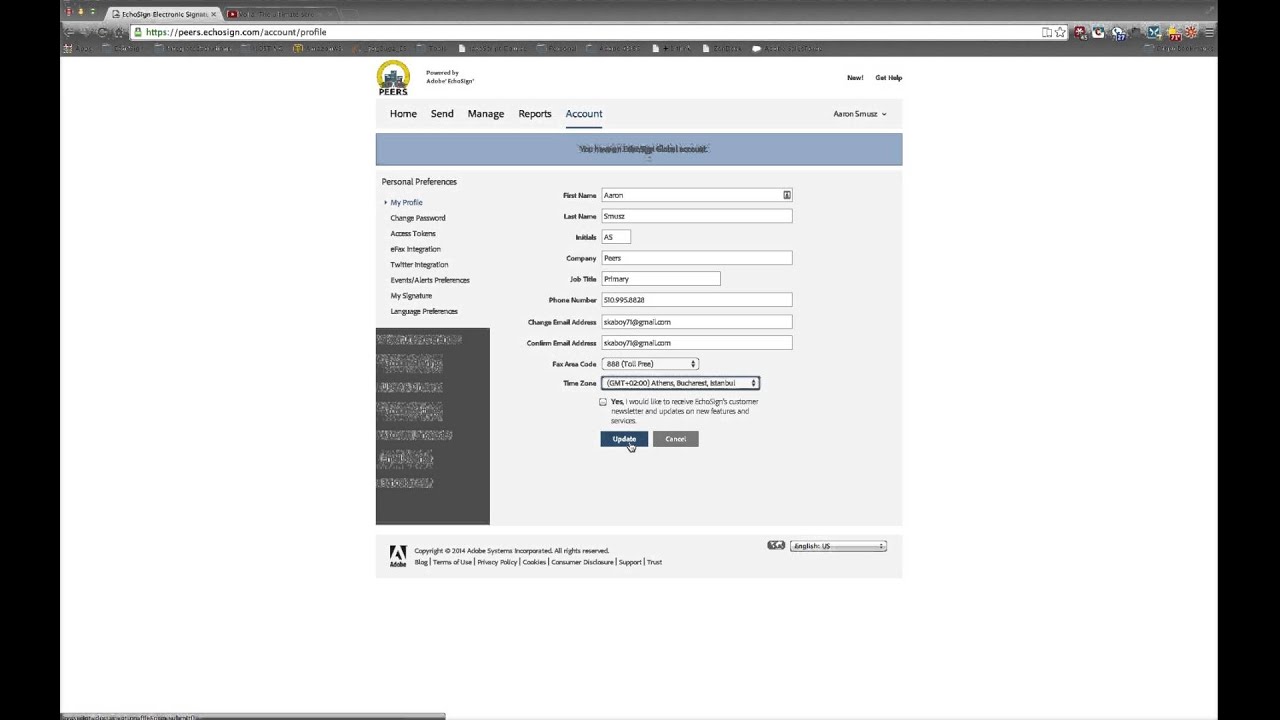This screenshot has width=1280, height=720.
Task: Click into the Change Email Address field
Action: pyautogui.click(x=696, y=322)
